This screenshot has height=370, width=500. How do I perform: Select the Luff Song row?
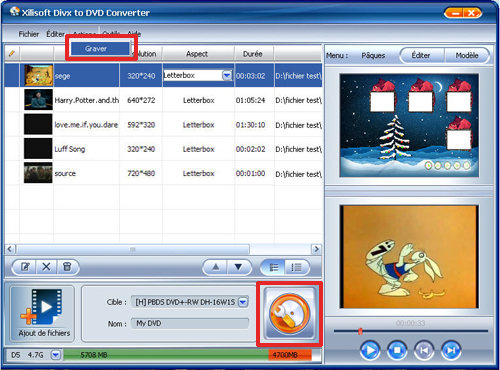pyautogui.click(x=163, y=149)
